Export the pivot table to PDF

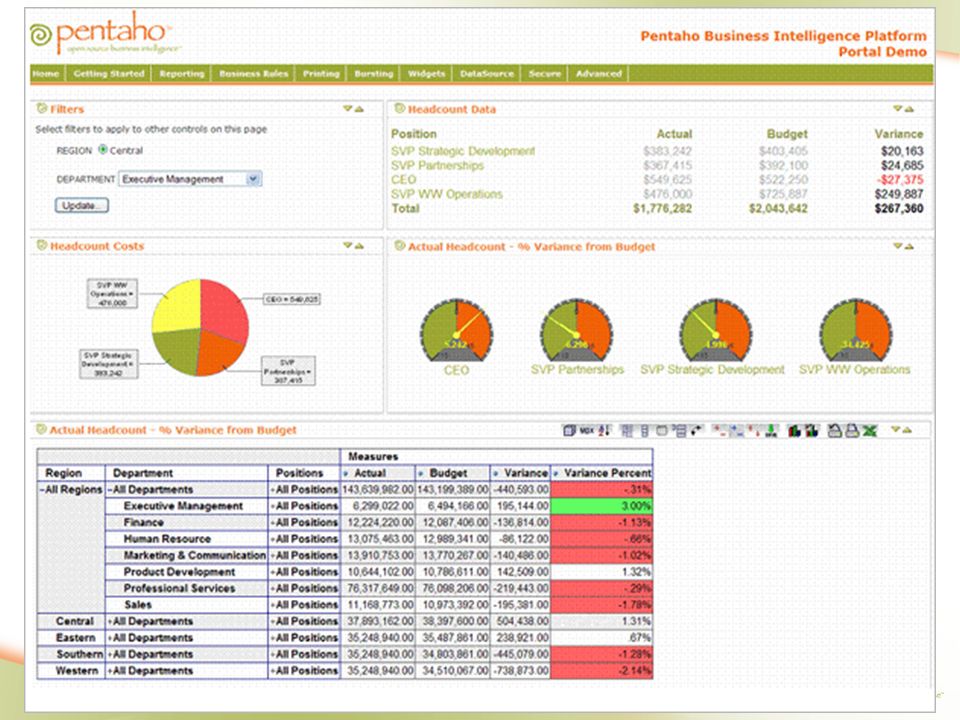tap(852, 431)
